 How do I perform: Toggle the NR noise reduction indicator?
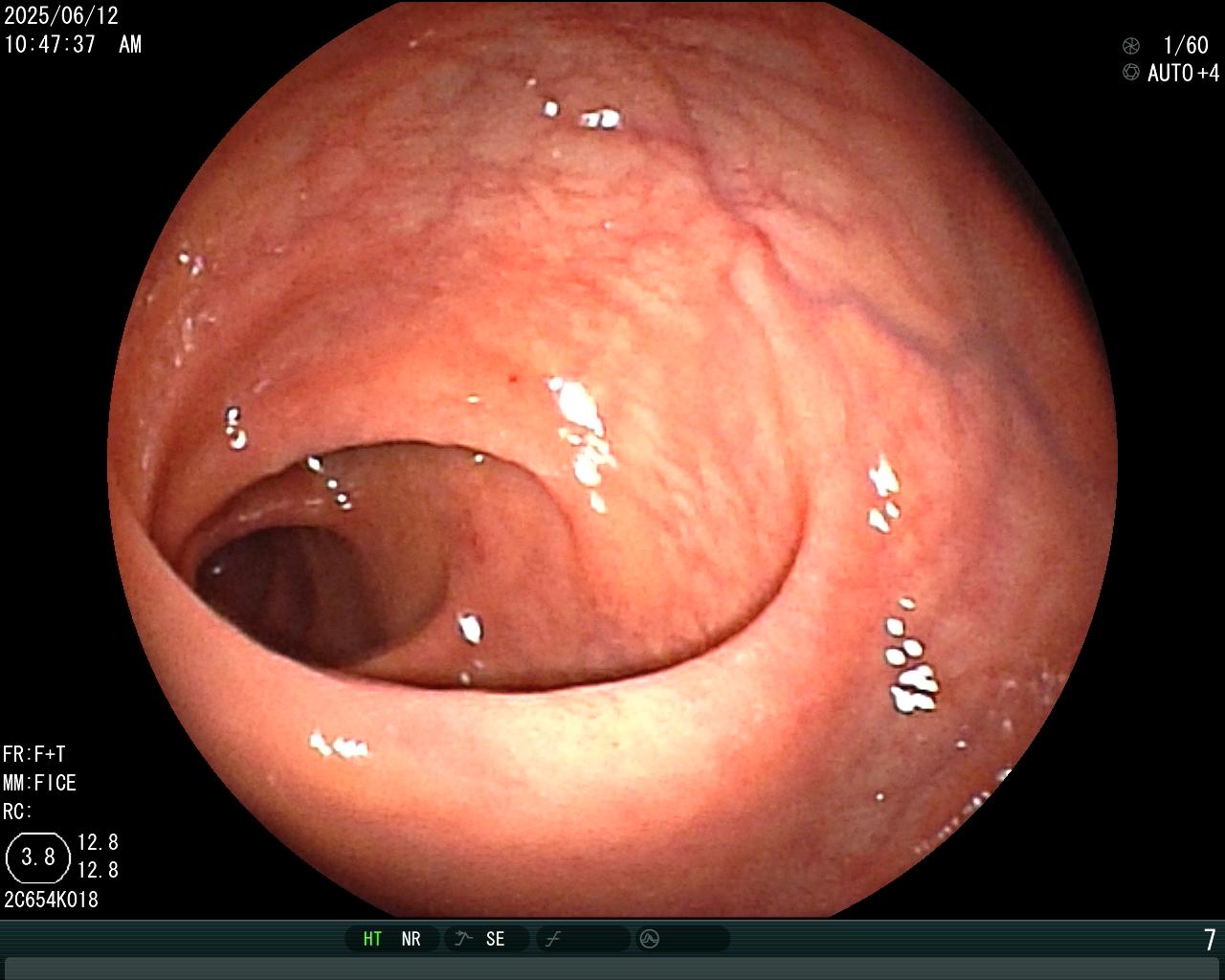pyautogui.click(x=412, y=939)
